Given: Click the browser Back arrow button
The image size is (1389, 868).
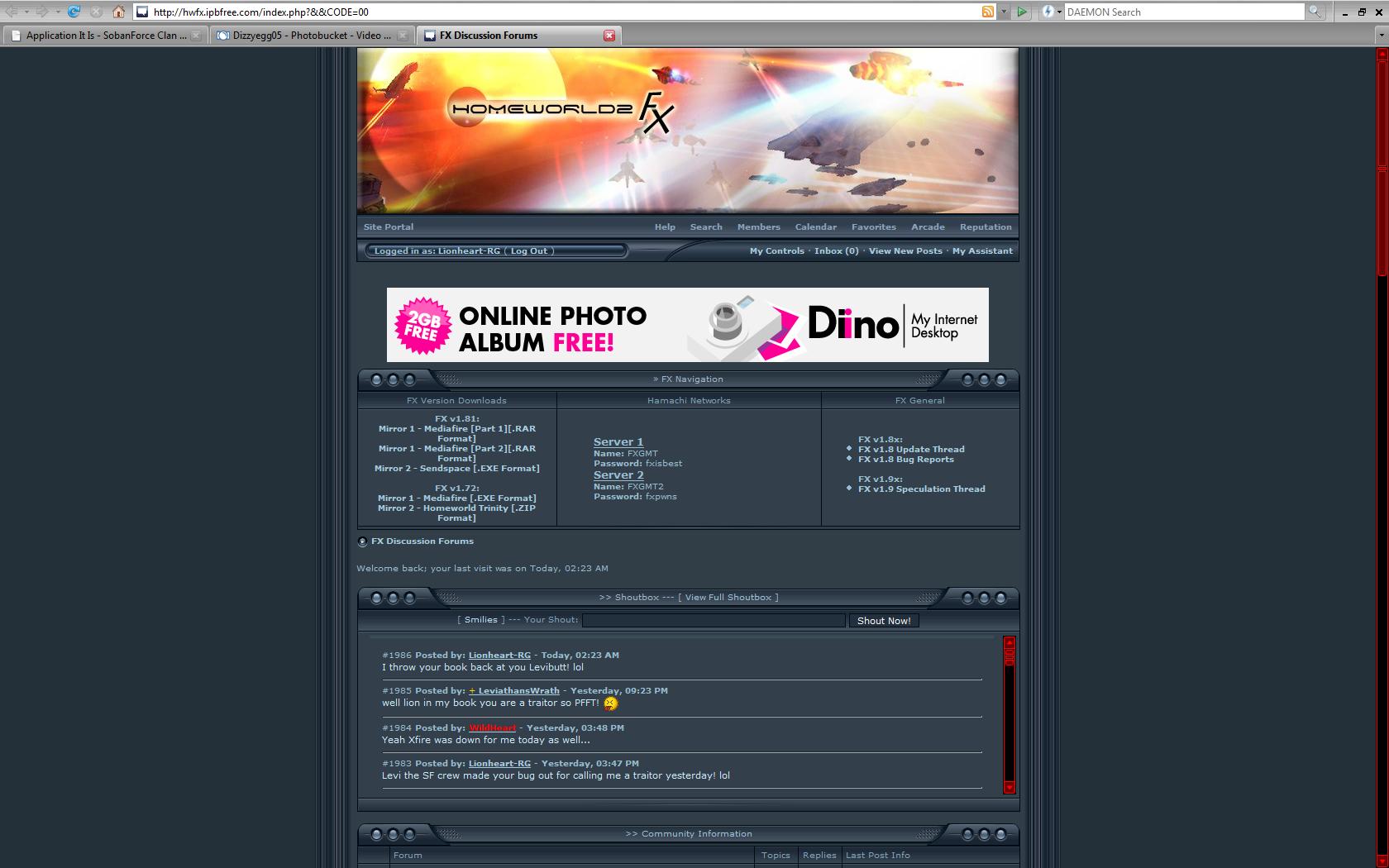Looking at the screenshot, I should click(11, 12).
